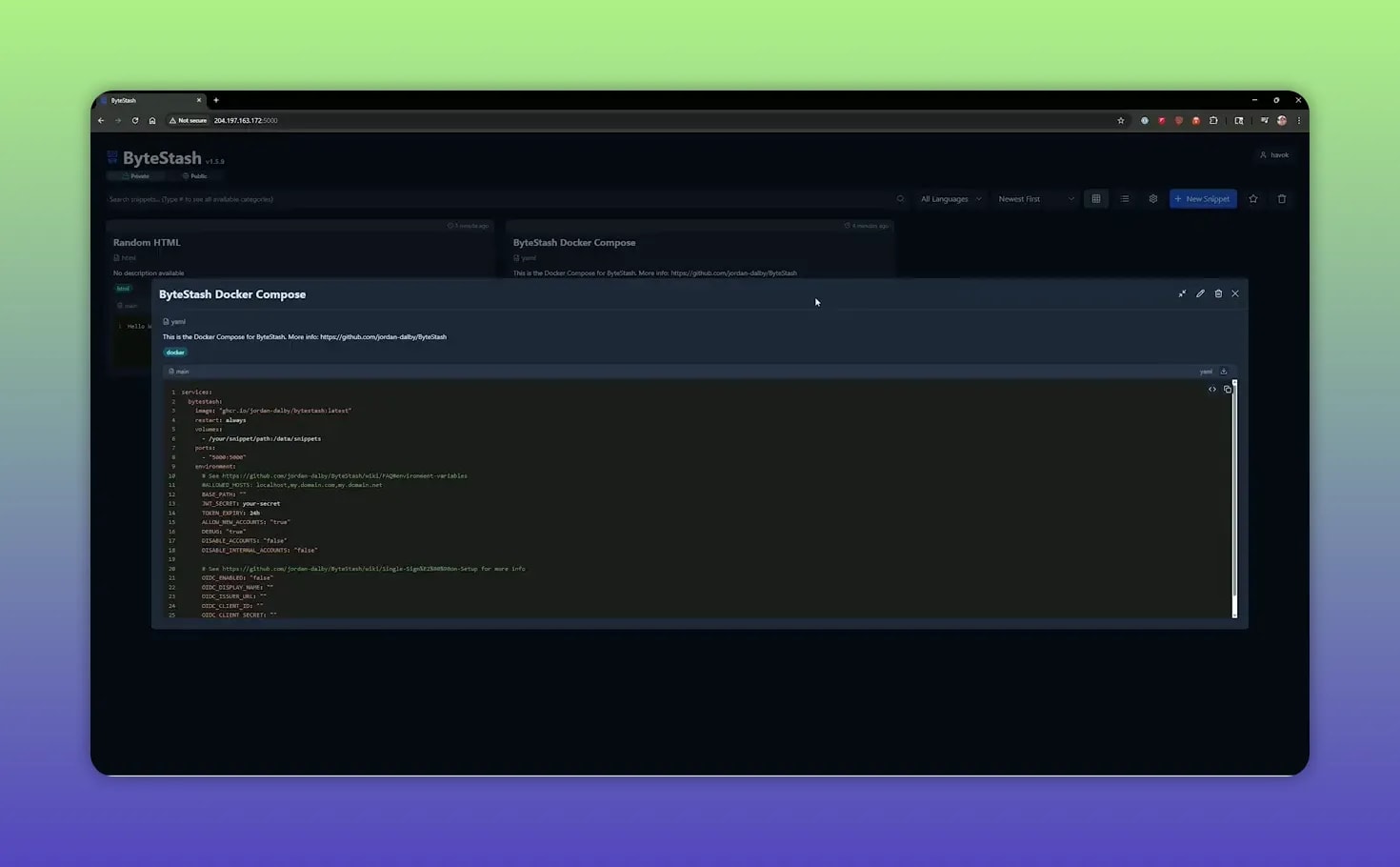Open the Chrome three-dot menu
Screen dimensions: 1400x867
(1299, 121)
